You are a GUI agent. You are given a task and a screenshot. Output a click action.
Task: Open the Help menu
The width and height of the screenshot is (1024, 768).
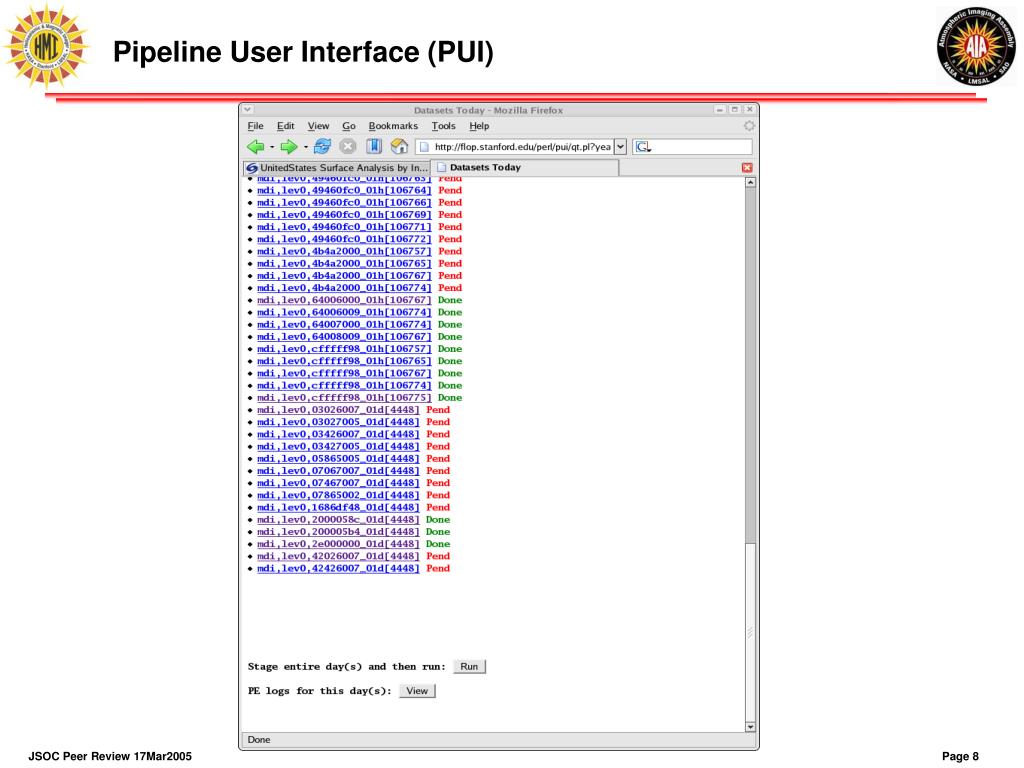(479, 126)
